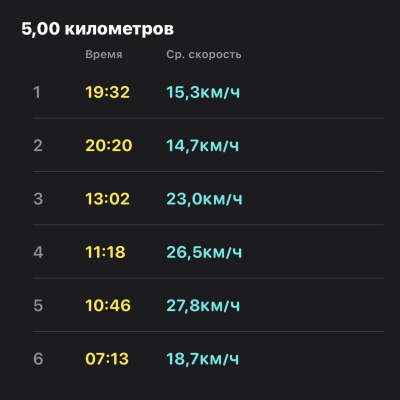Click the time 20:20

[x=109, y=145]
